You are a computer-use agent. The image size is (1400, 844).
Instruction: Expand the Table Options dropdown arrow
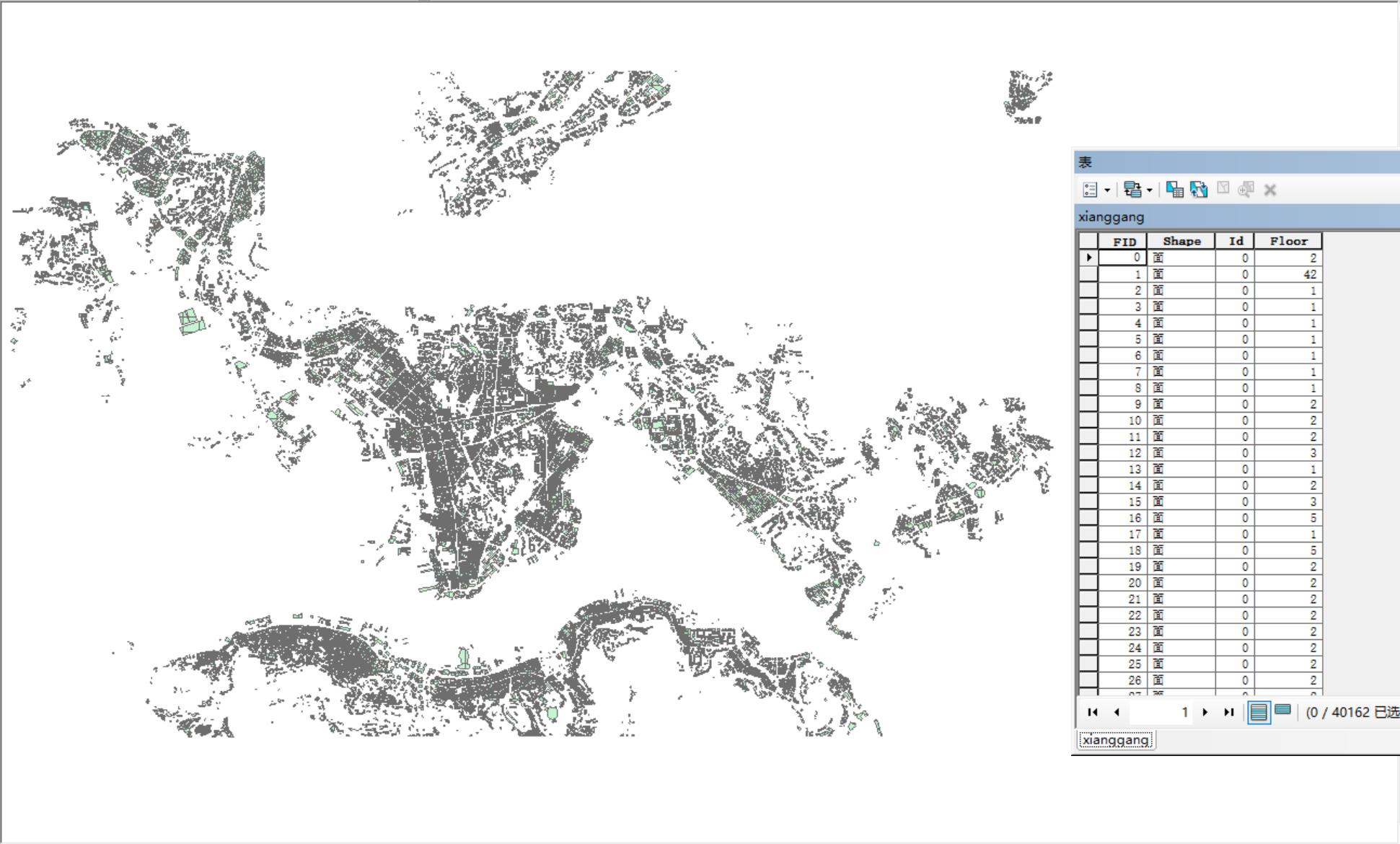[1107, 190]
